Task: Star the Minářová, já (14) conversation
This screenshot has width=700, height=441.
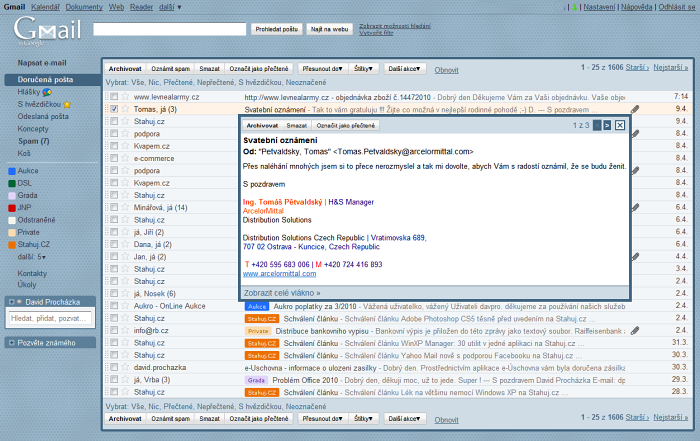Action: pyautogui.click(x=125, y=207)
